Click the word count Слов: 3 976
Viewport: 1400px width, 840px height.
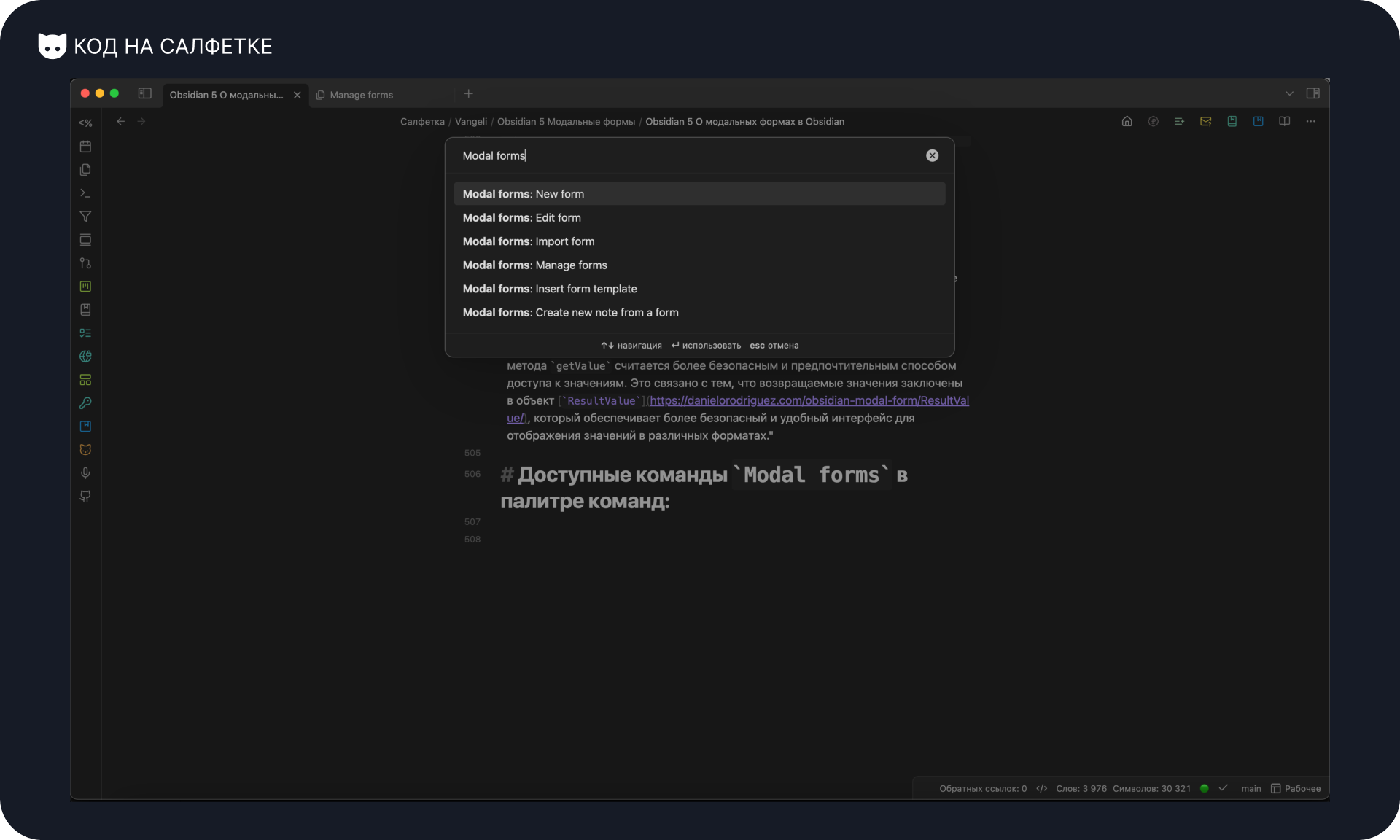click(x=1081, y=788)
